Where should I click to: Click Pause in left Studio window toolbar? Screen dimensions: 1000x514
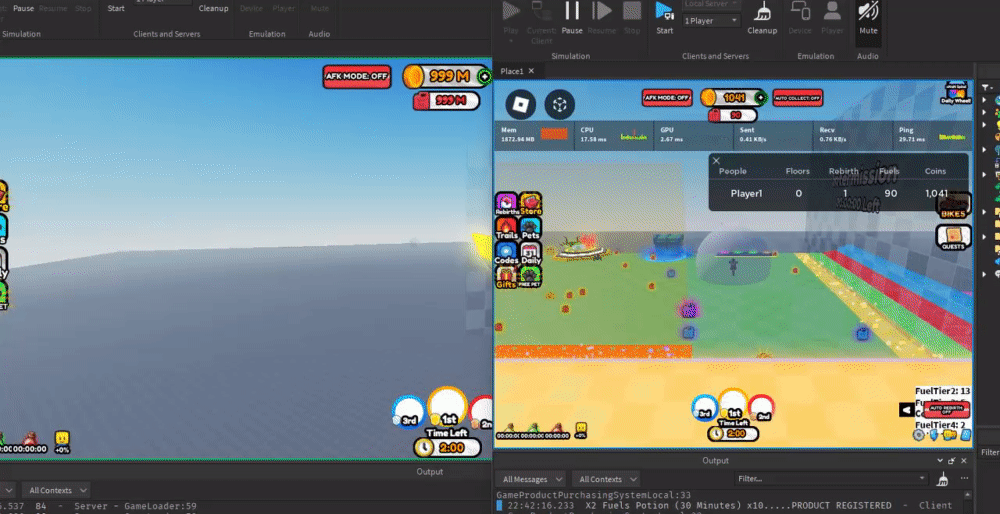pos(24,9)
